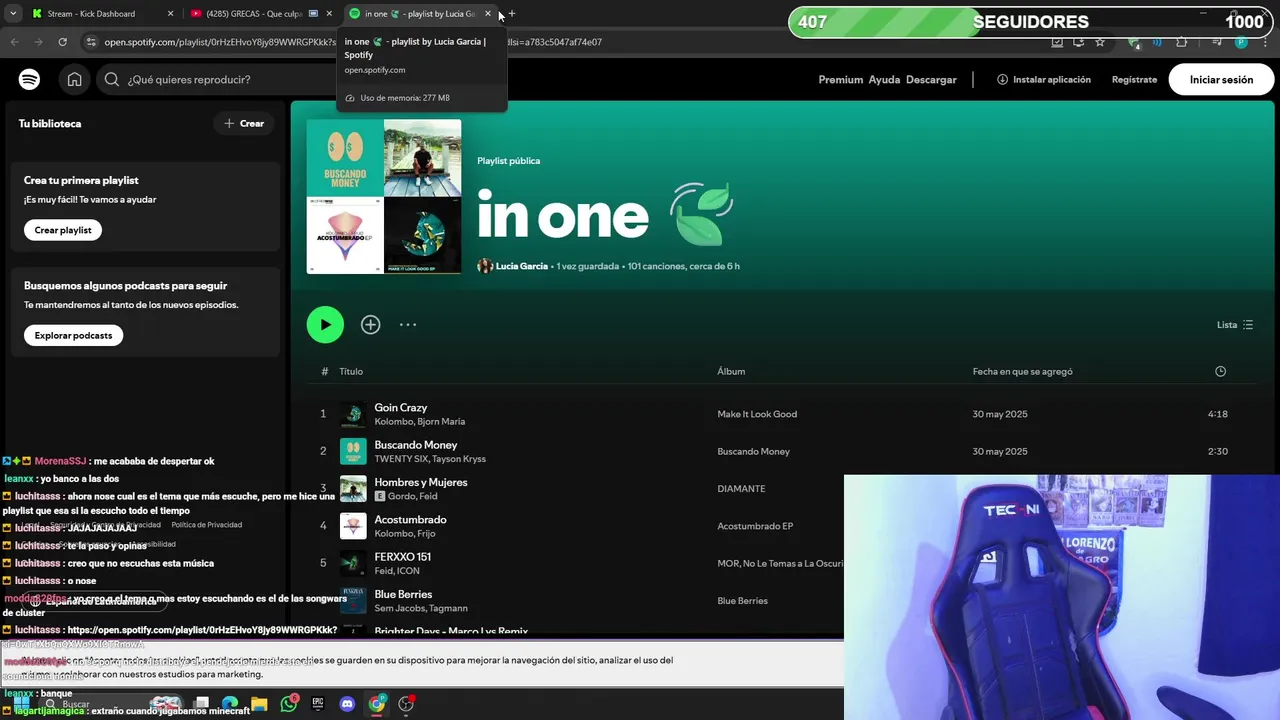Open the 'Descargar' link
The image size is (1280, 720).
[x=931, y=79]
